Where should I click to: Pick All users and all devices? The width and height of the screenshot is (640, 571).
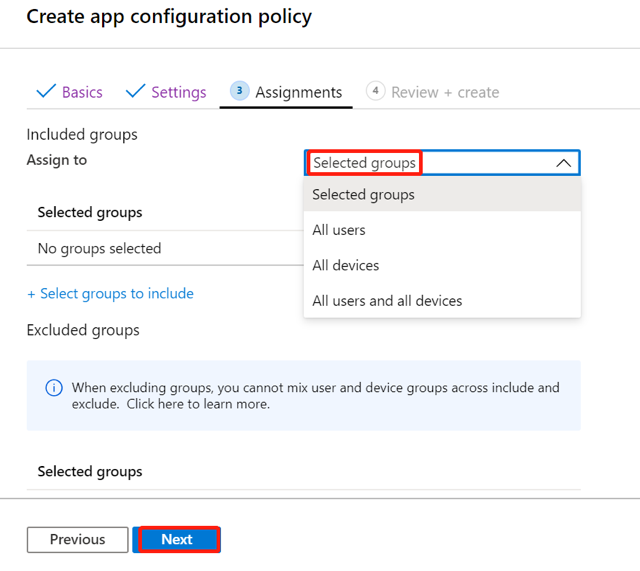tap(442, 301)
